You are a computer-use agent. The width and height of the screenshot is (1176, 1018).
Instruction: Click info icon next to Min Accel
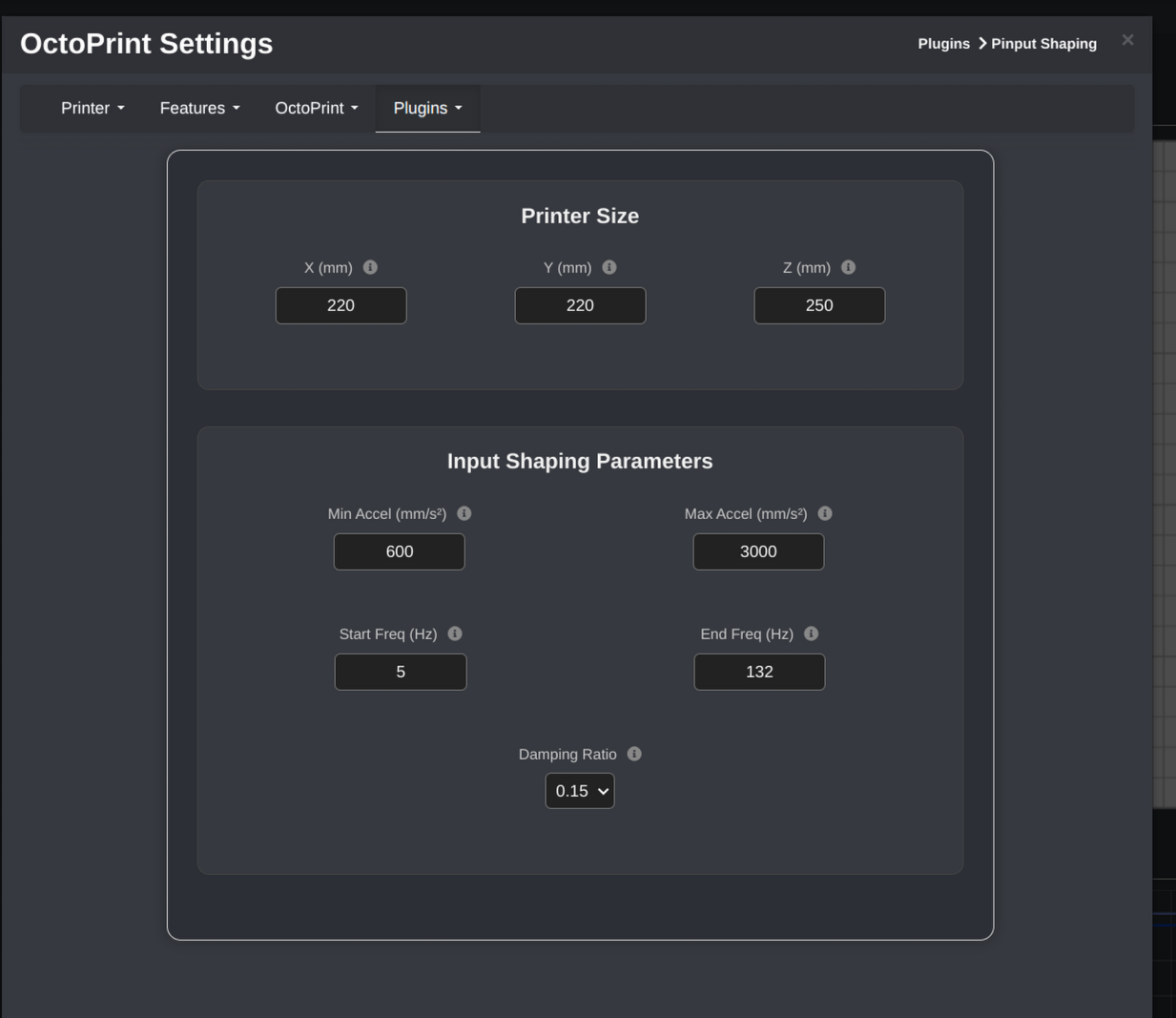tap(464, 513)
